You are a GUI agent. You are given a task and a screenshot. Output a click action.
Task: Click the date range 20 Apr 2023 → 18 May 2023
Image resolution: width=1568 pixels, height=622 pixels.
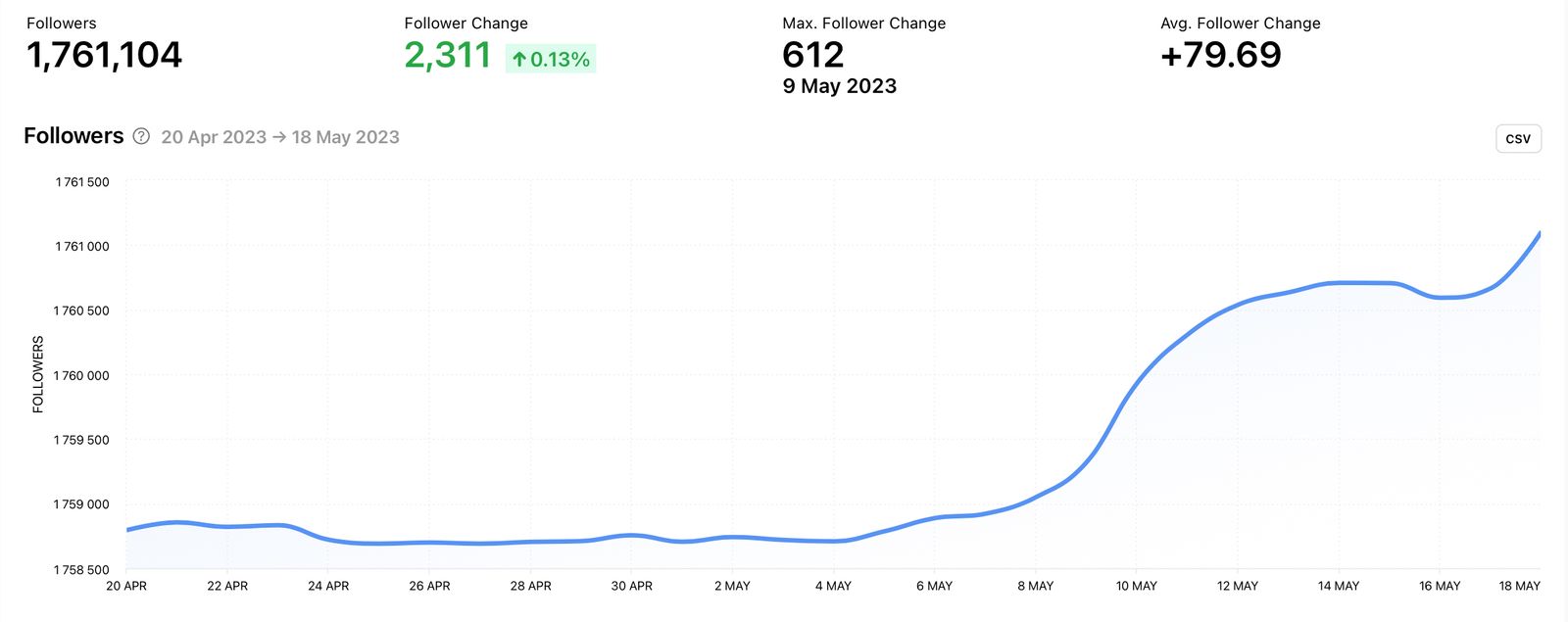pyautogui.click(x=281, y=137)
